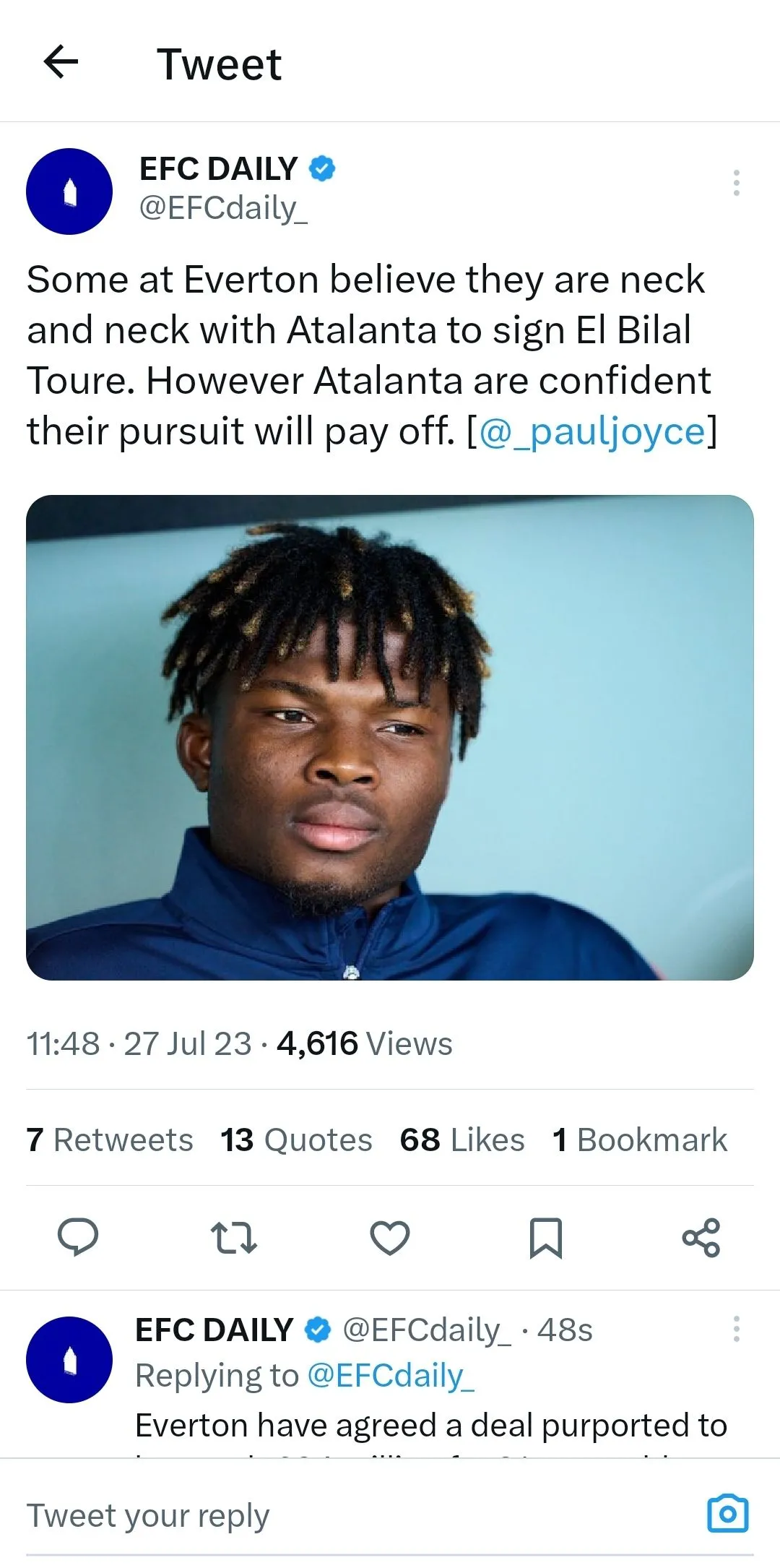Viewport: 780px width, 1568px height.
Task: Open EFC DAILY avatar on the reply
Action: tap(69, 1360)
